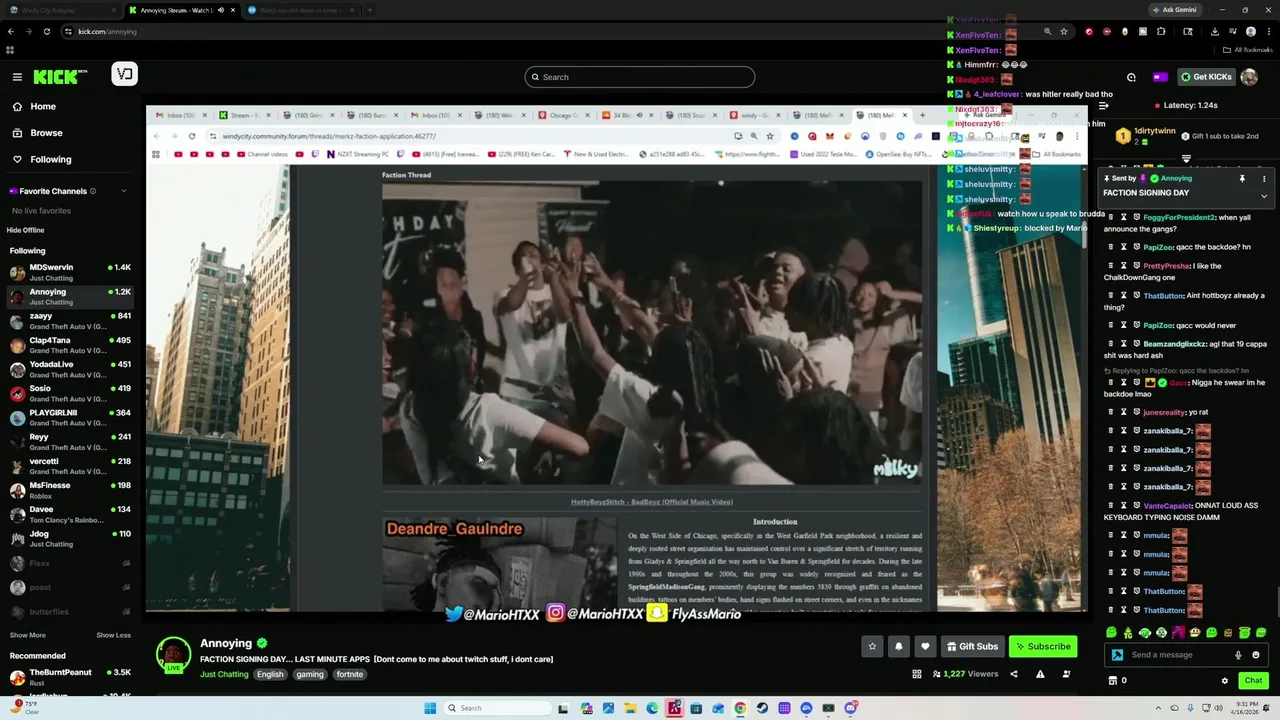The image size is (1280, 720).
Task: Select the first green emote above chat input
Action: pos(1111,632)
